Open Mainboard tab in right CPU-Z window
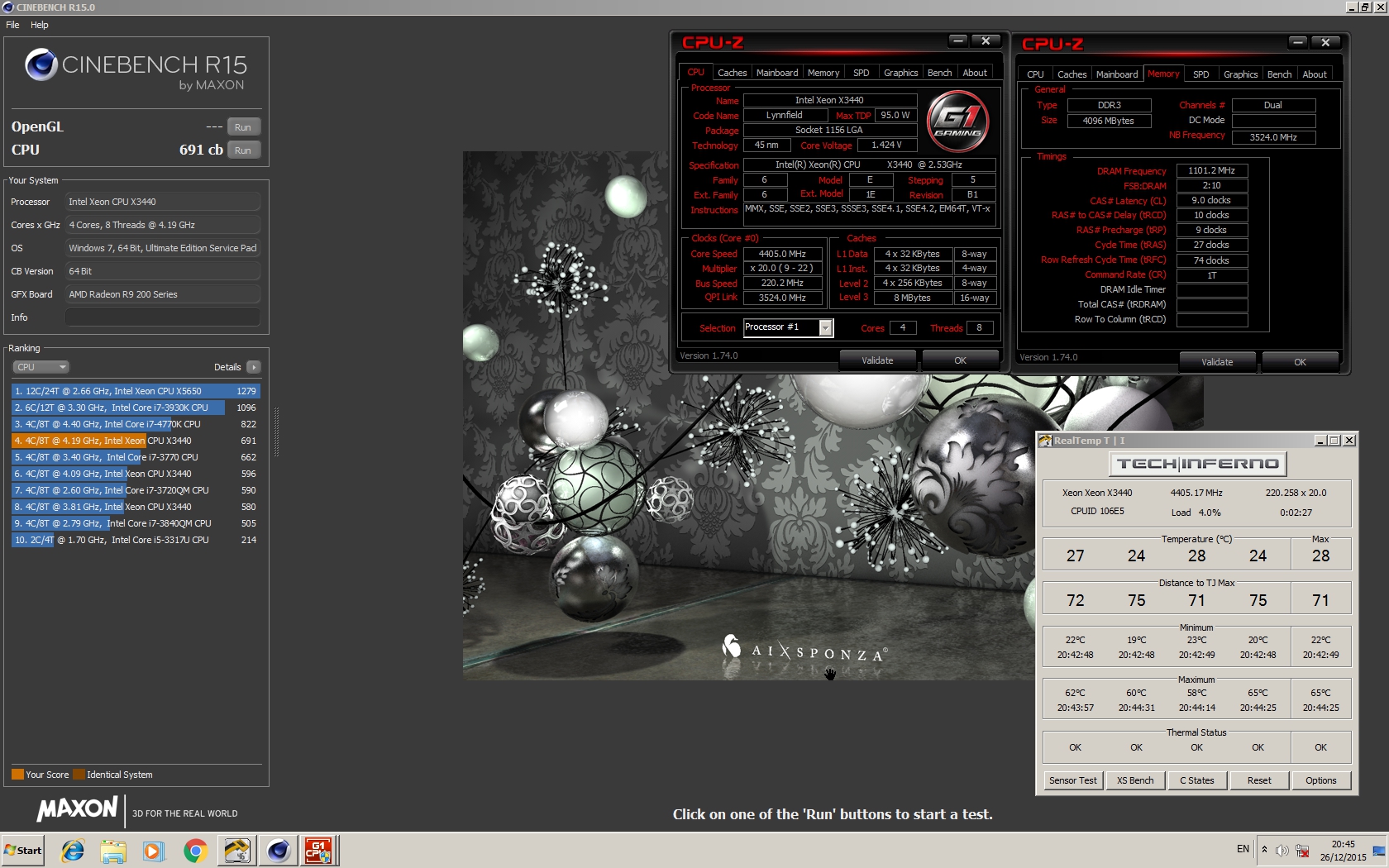 1117,74
